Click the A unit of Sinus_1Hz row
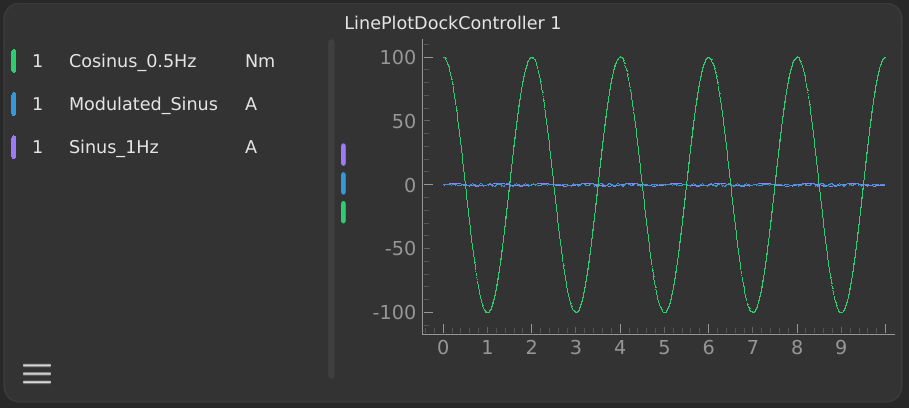Image resolution: width=909 pixels, height=408 pixels. click(251, 147)
